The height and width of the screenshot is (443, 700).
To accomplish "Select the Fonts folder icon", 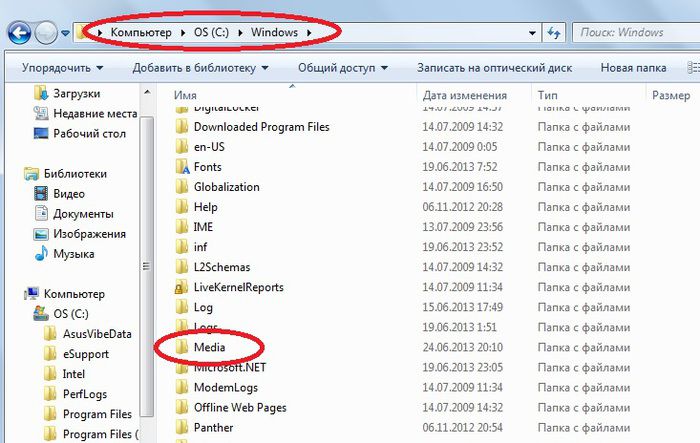I will (x=182, y=167).
